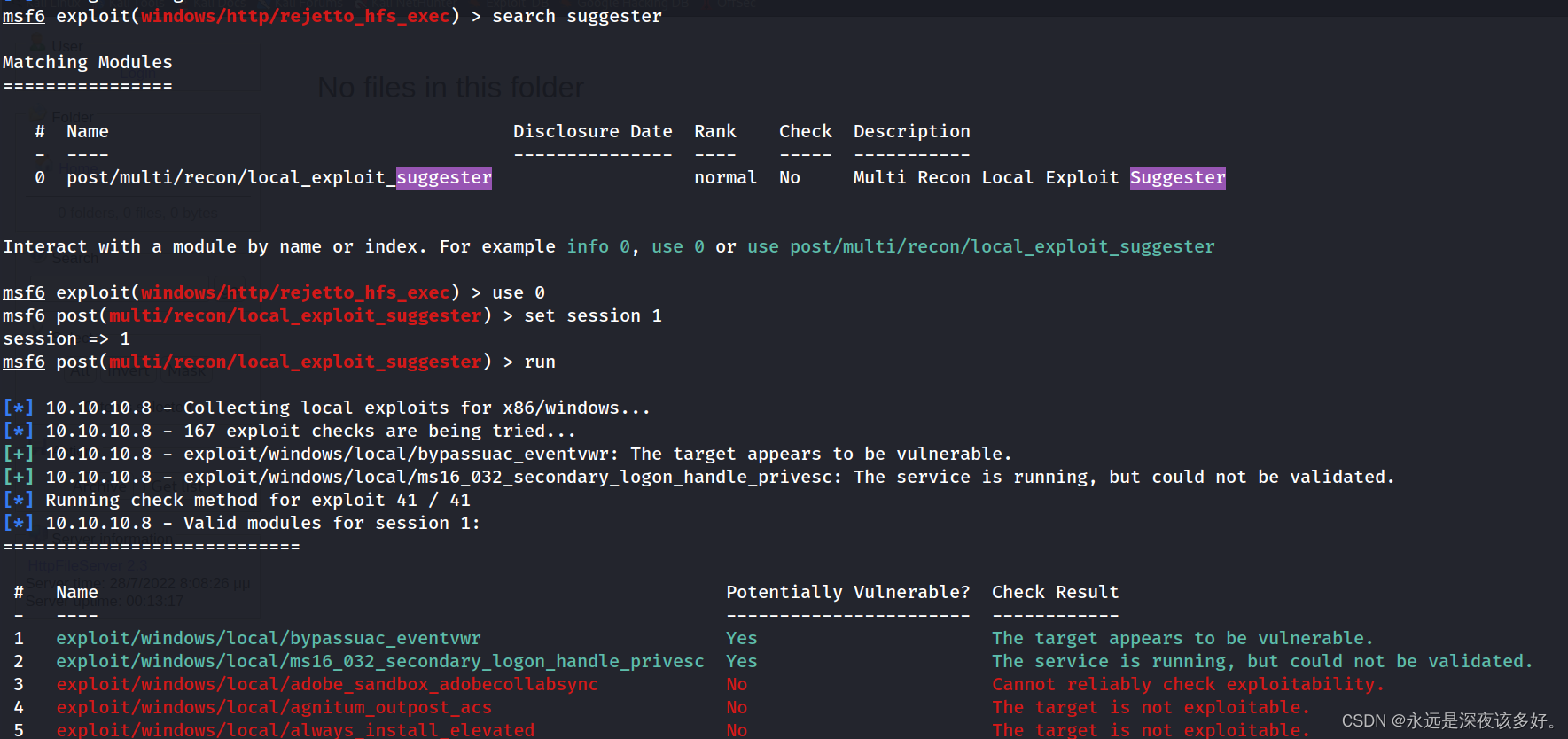
Task: Click the 'Check' column header
Action: pos(806,131)
